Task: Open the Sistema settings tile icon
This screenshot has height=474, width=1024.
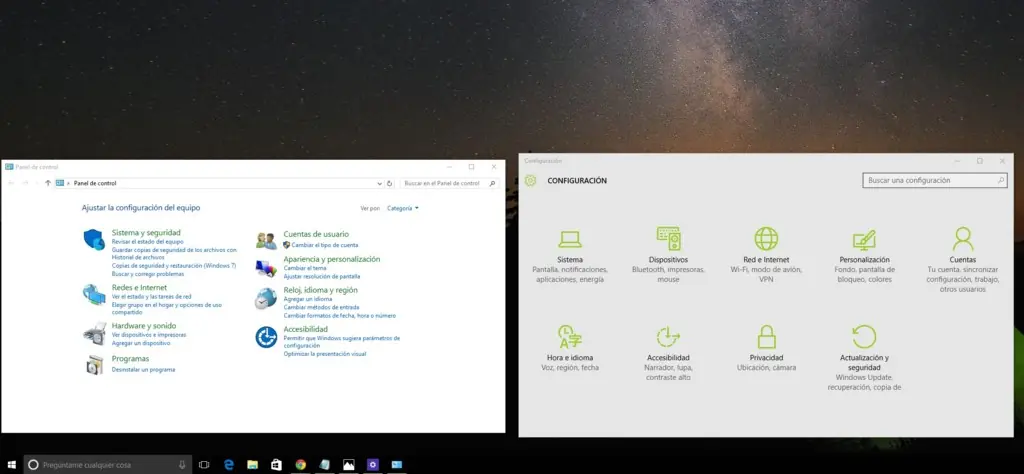Action: point(569,239)
